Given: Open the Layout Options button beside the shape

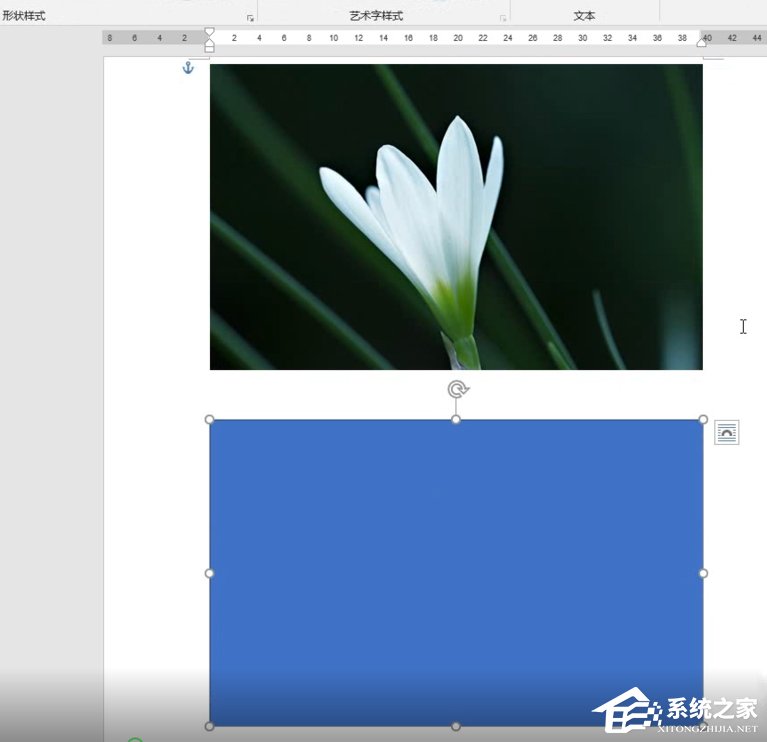Looking at the screenshot, I should click(x=727, y=433).
